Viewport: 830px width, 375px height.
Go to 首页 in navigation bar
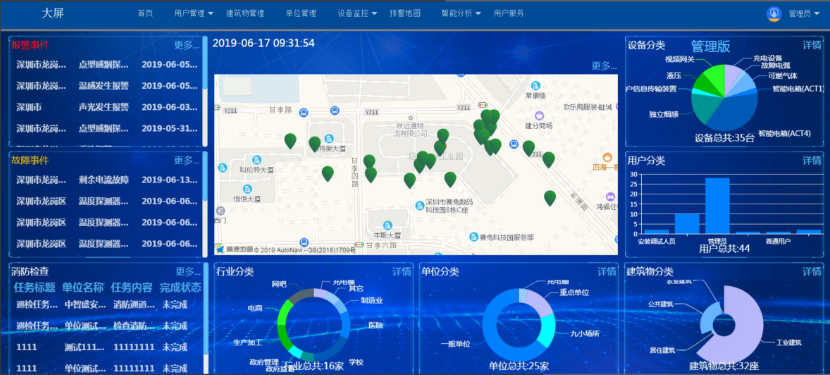pyautogui.click(x=145, y=14)
